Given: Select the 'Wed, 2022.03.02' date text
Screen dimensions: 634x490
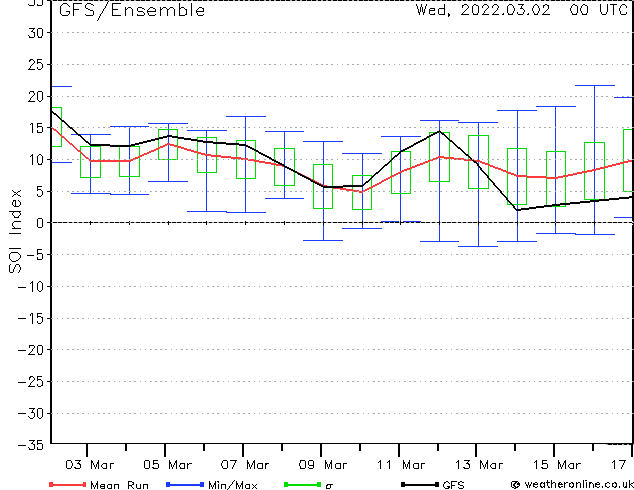Looking at the screenshot, I should (x=483, y=10).
